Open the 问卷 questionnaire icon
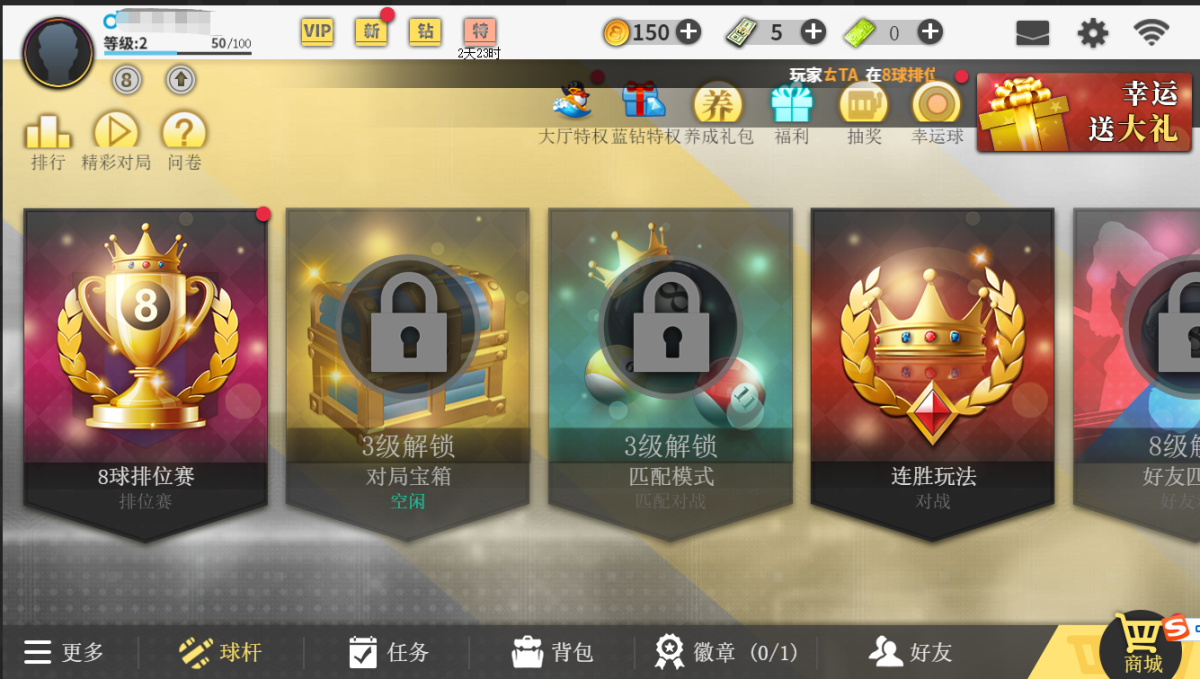 [x=184, y=131]
